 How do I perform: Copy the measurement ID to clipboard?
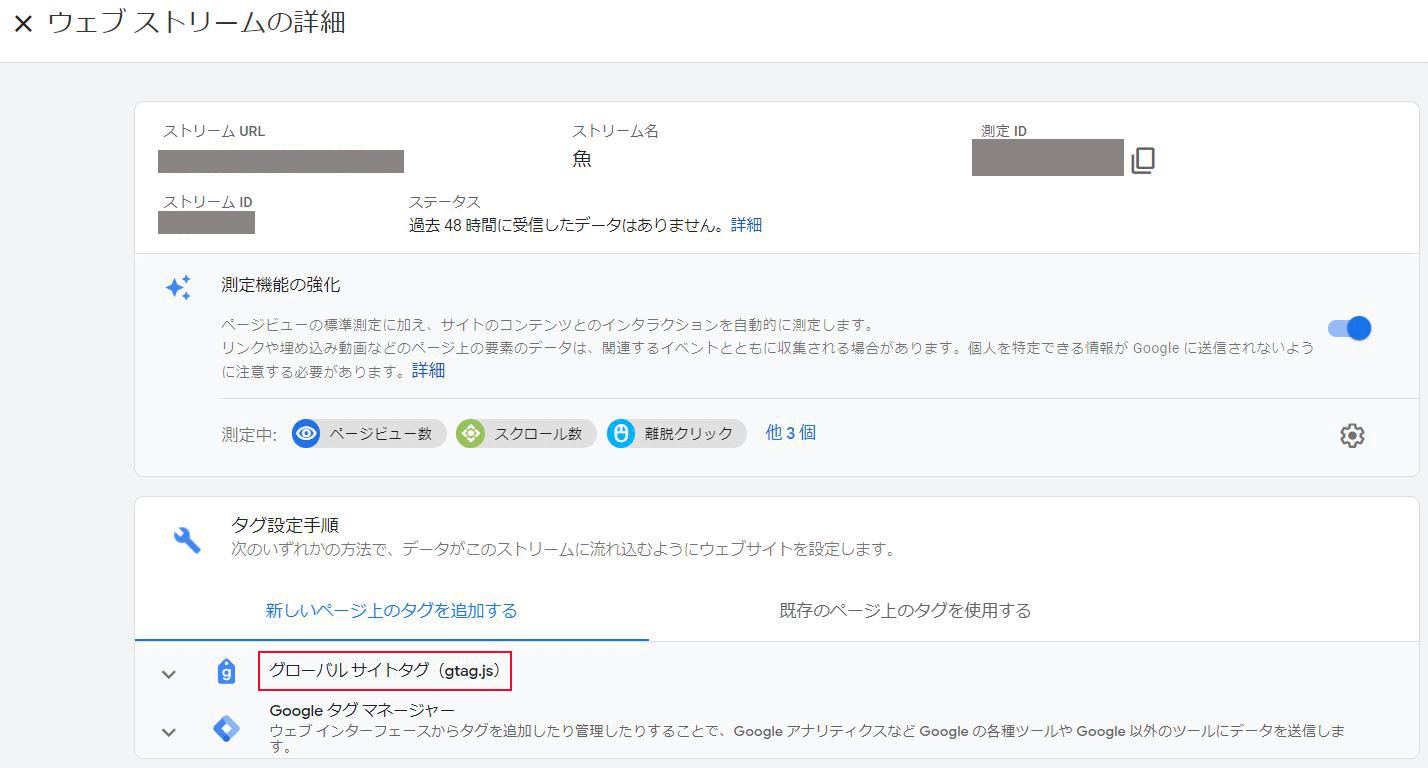[x=1142, y=160]
